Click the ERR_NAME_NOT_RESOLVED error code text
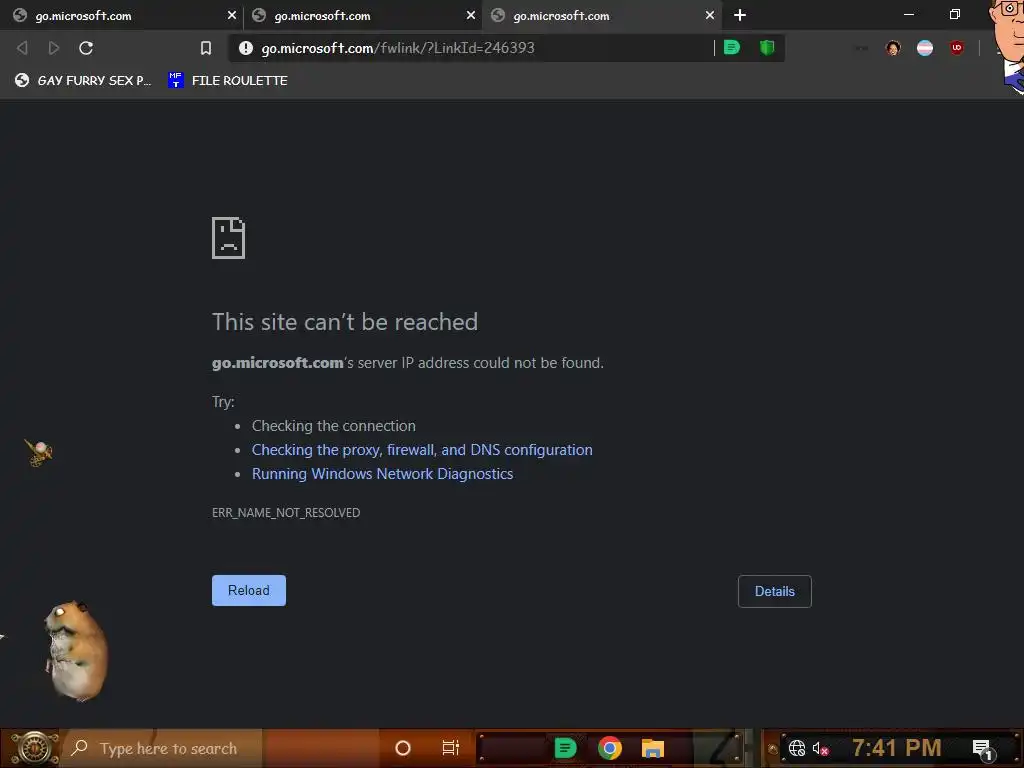1024x768 pixels. 285,513
